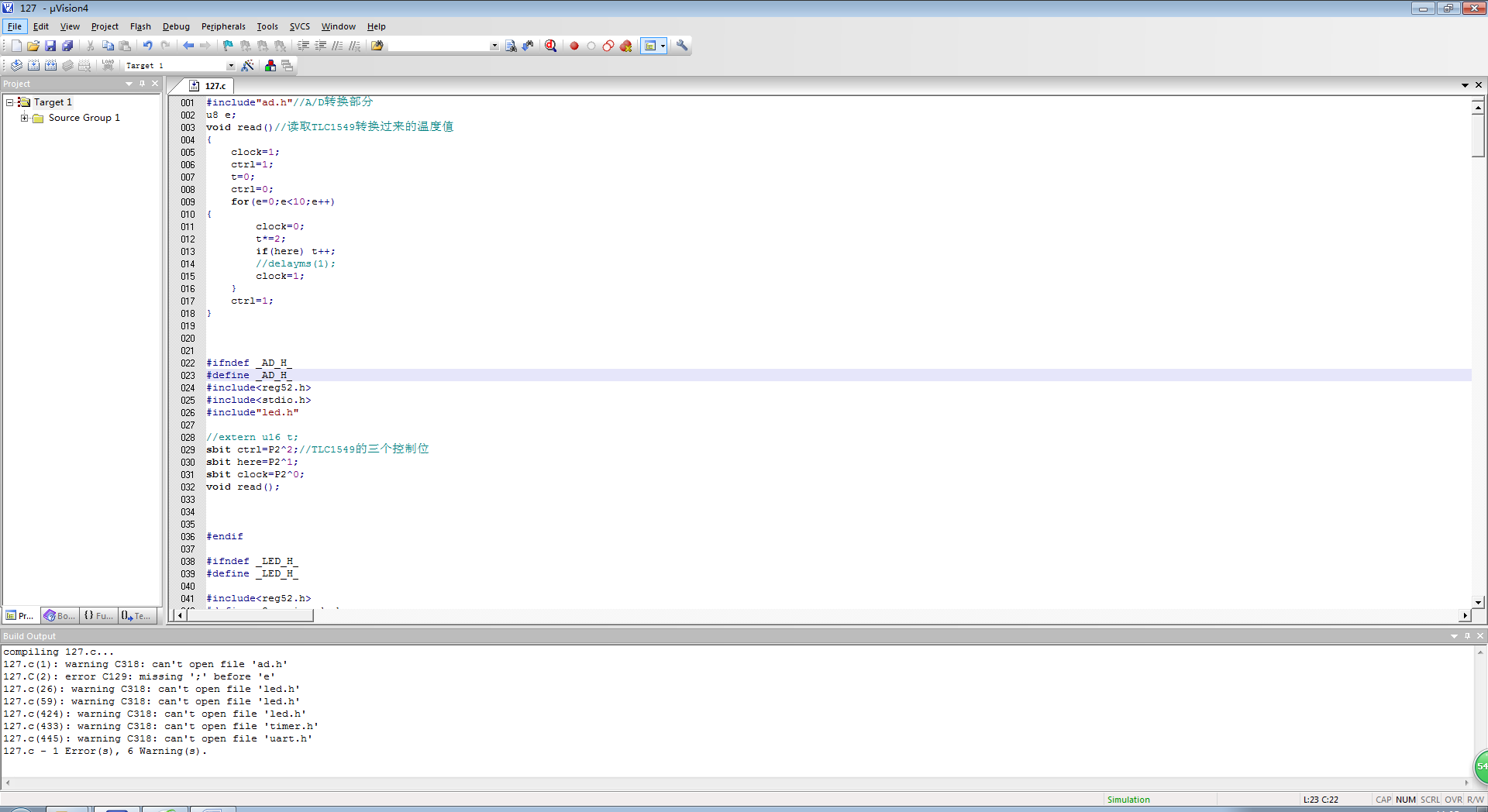Close the Build Output panel
The height and width of the screenshot is (812, 1488).
click(1479, 636)
